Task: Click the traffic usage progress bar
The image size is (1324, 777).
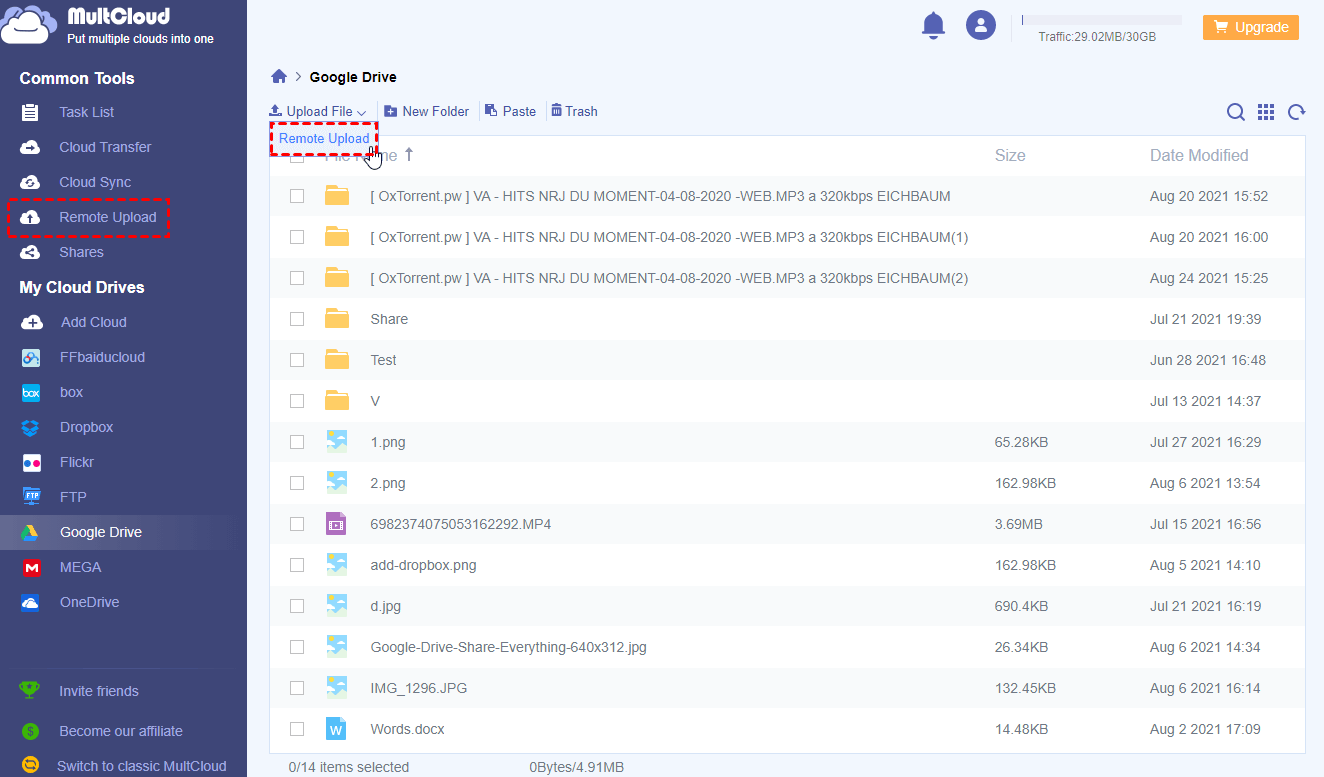Action: pos(1101,20)
